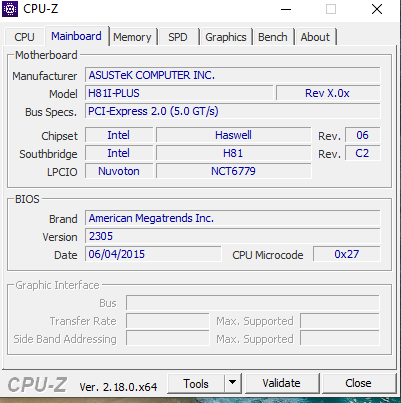
Task: Click the H81 southbridge field
Action: point(233,153)
